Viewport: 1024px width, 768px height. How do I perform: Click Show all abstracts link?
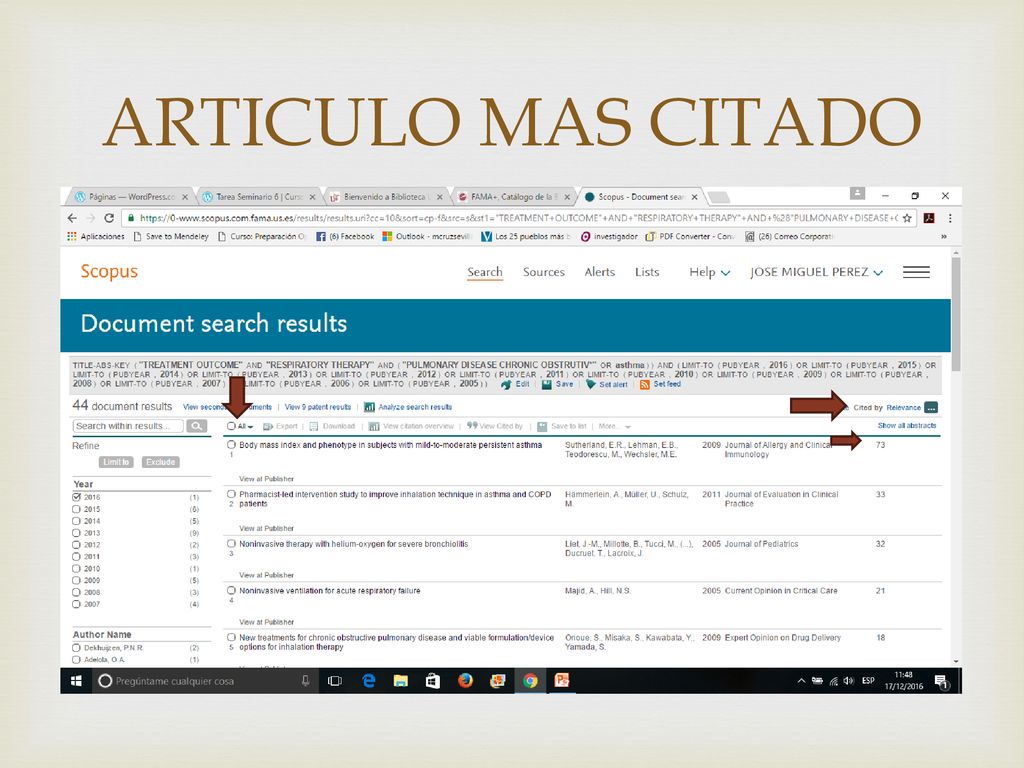tap(906, 426)
